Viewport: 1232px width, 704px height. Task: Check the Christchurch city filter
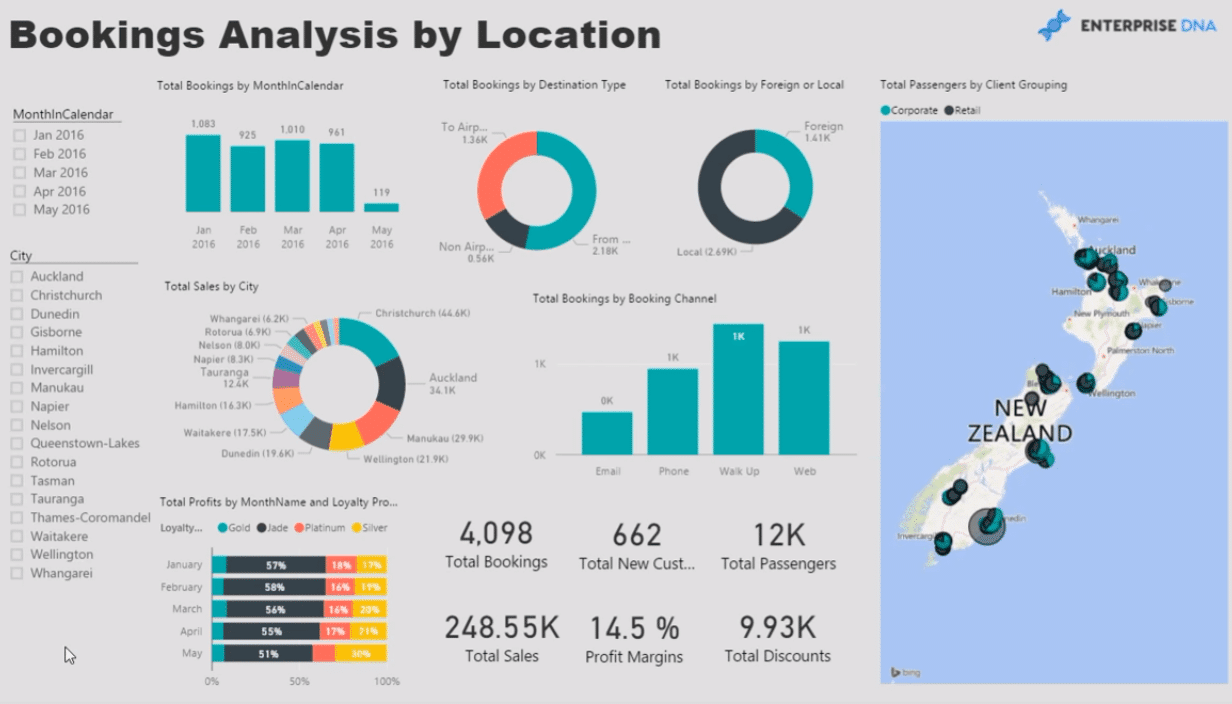tap(17, 295)
